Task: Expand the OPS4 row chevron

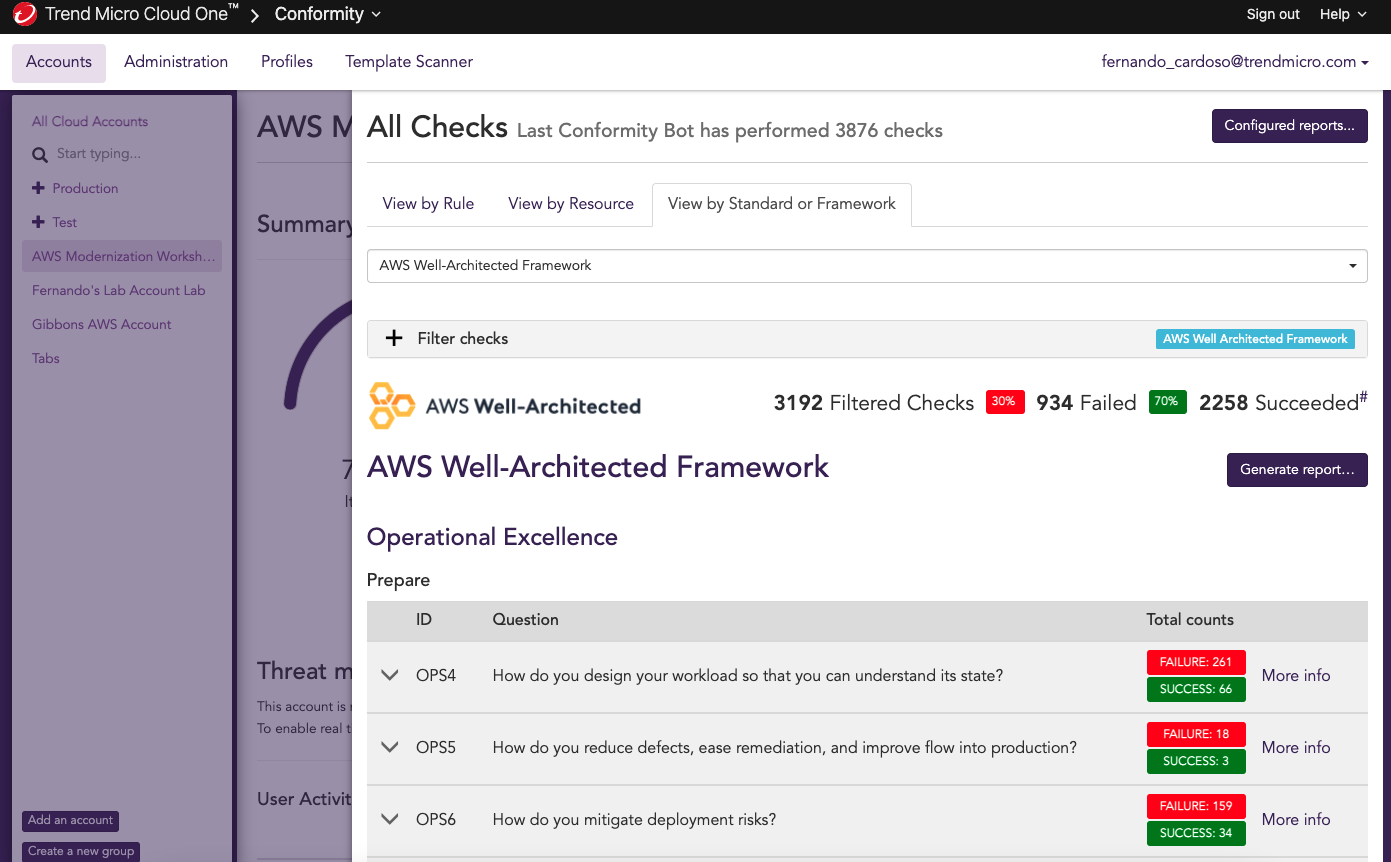Action: (390, 675)
